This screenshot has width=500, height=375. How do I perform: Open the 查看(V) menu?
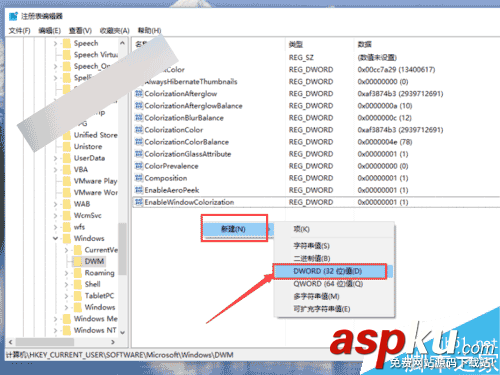click(80, 31)
